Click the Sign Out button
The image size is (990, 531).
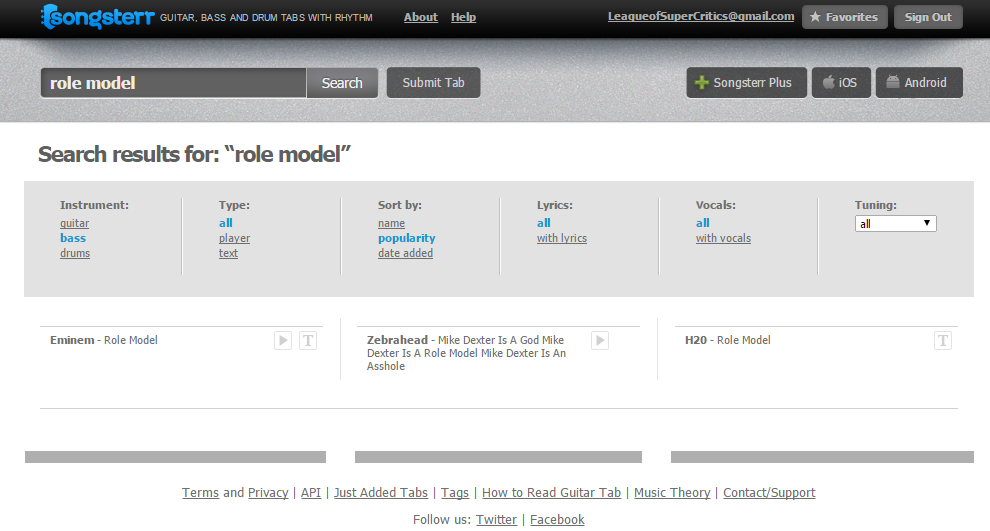pos(928,17)
